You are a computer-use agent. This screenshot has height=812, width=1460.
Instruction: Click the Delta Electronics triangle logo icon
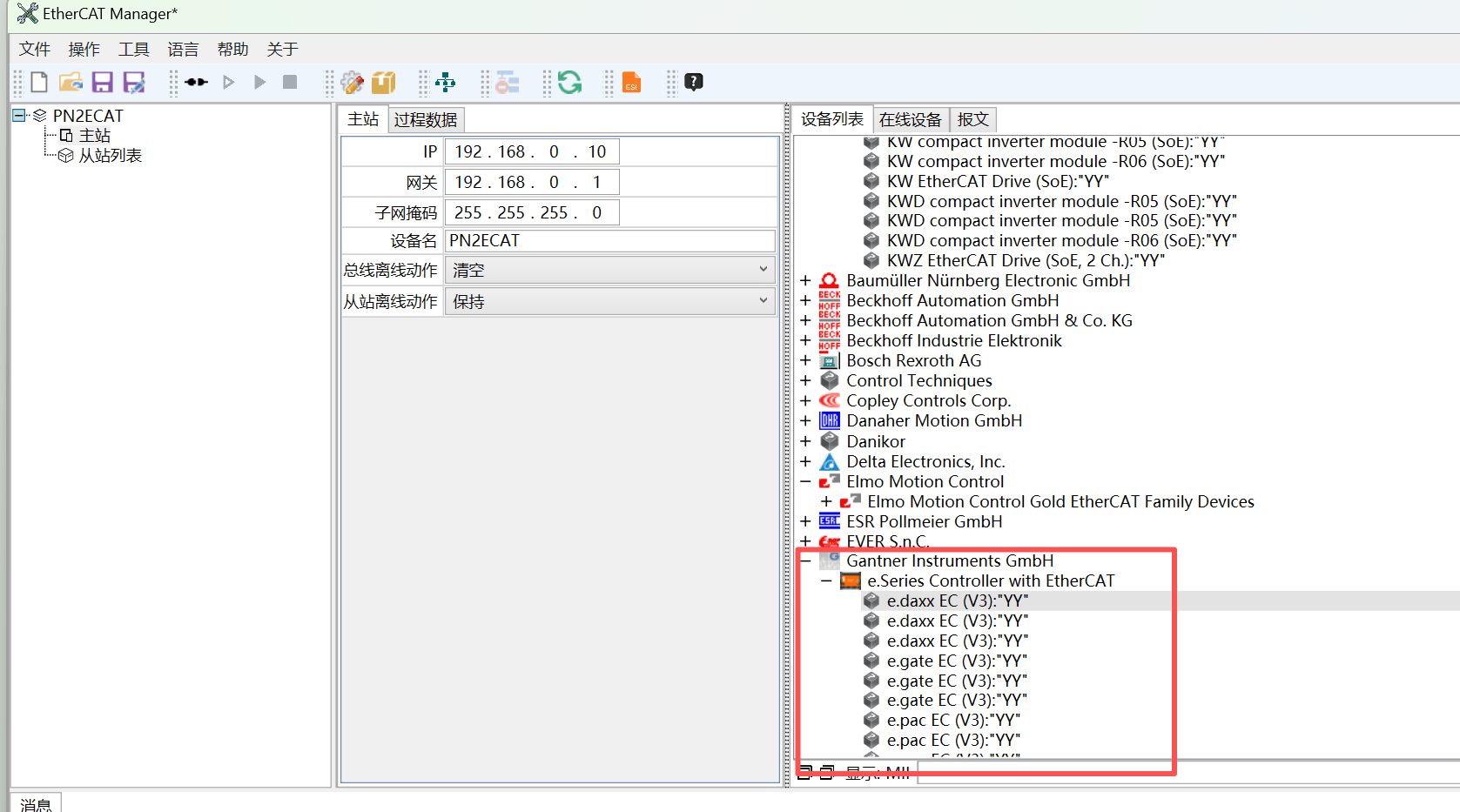coord(829,461)
